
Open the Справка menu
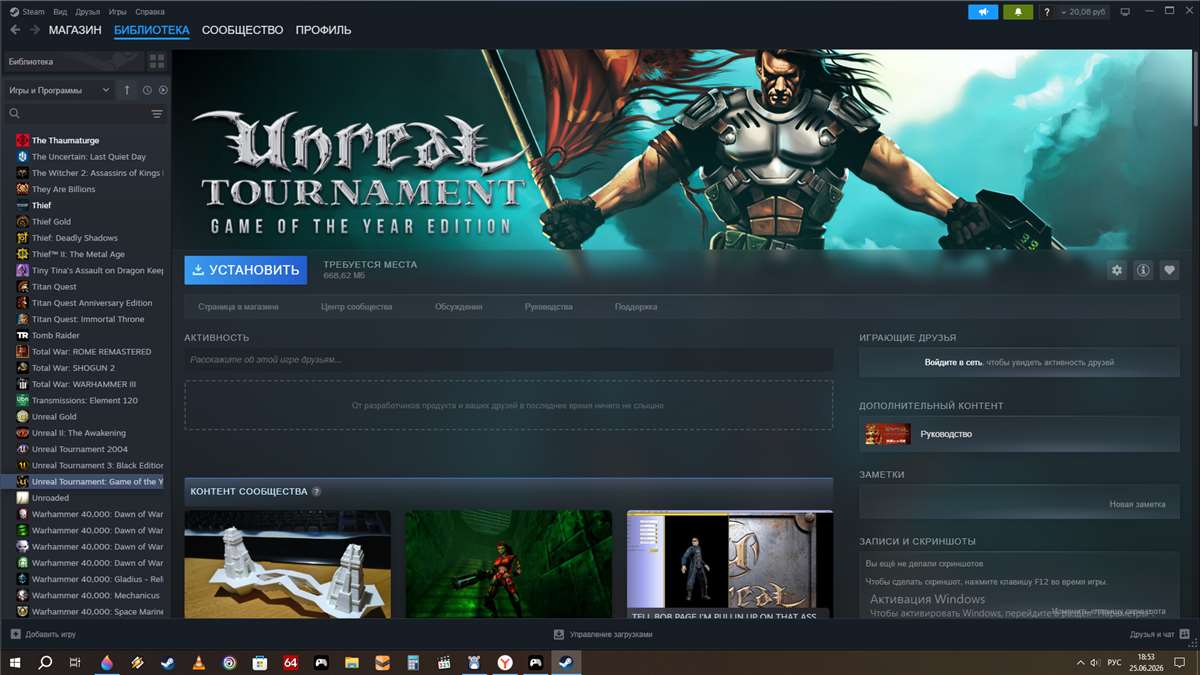coord(149,12)
